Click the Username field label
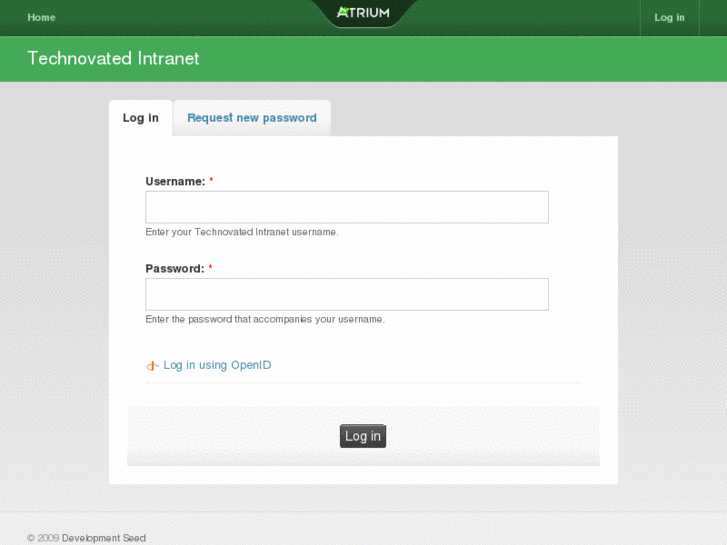The width and height of the screenshot is (727, 545). coord(175,181)
